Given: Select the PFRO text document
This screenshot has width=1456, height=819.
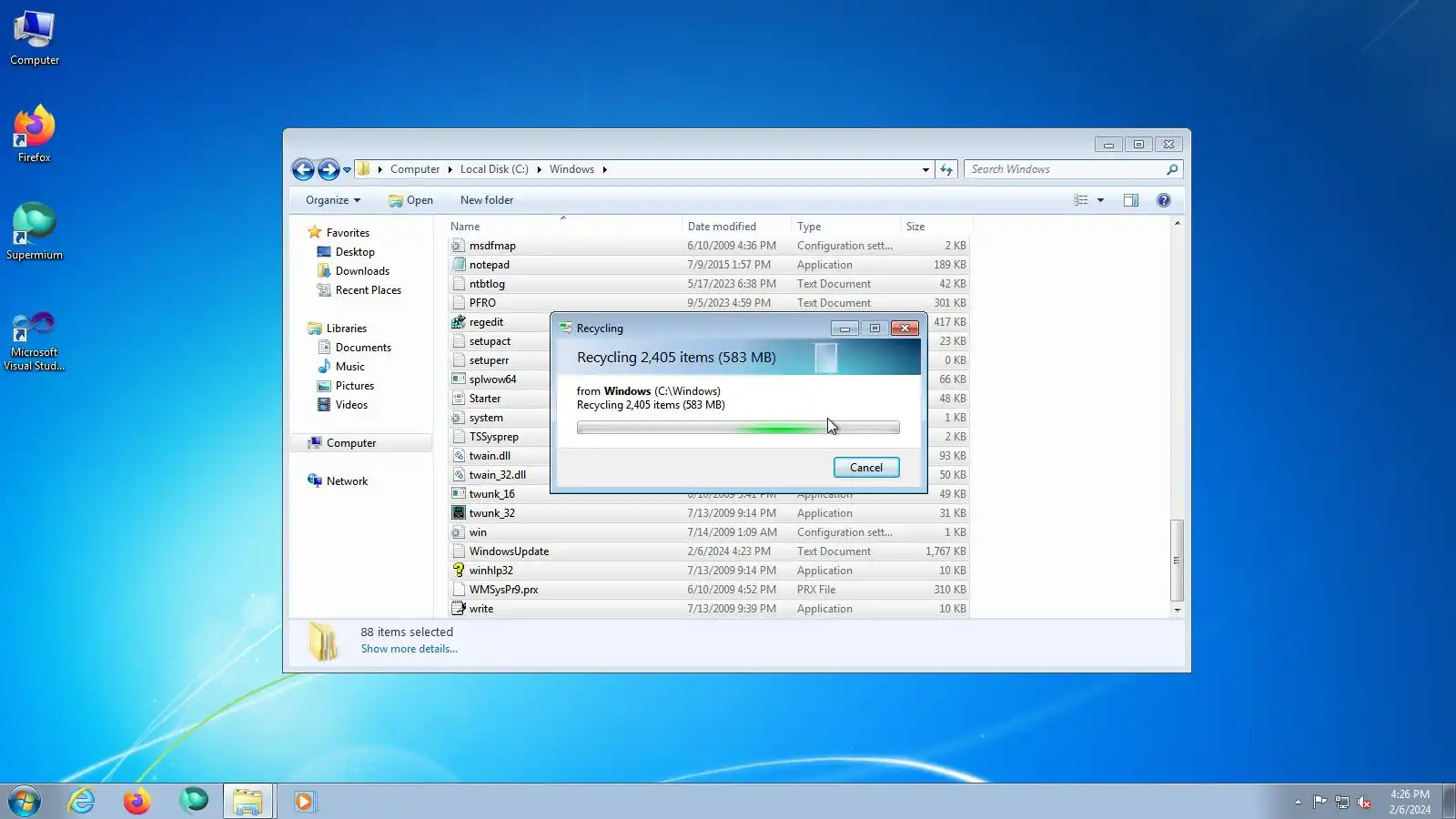Looking at the screenshot, I should click(x=709, y=303).
